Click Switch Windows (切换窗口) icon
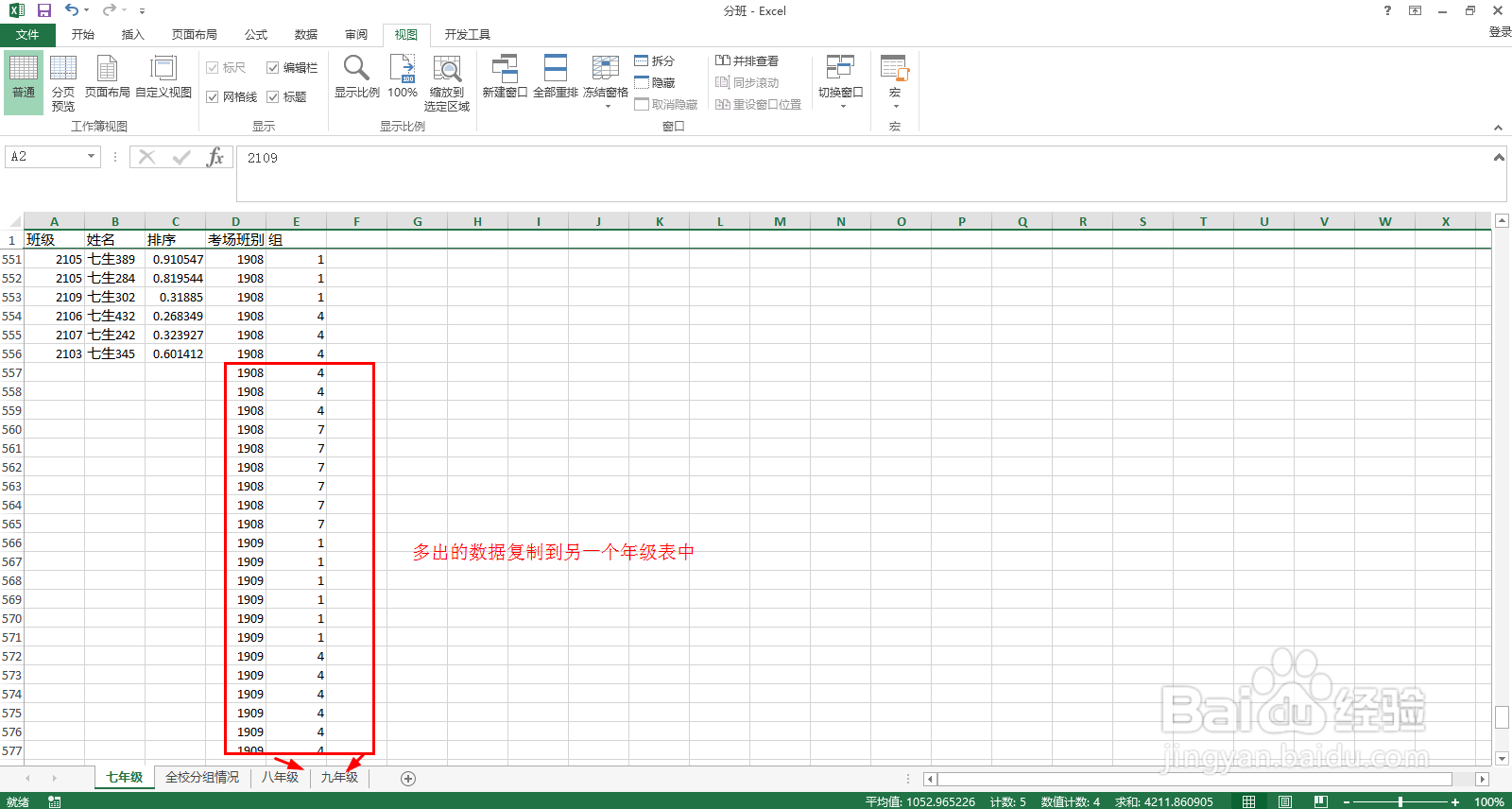 pyautogui.click(x=840, y=67)
